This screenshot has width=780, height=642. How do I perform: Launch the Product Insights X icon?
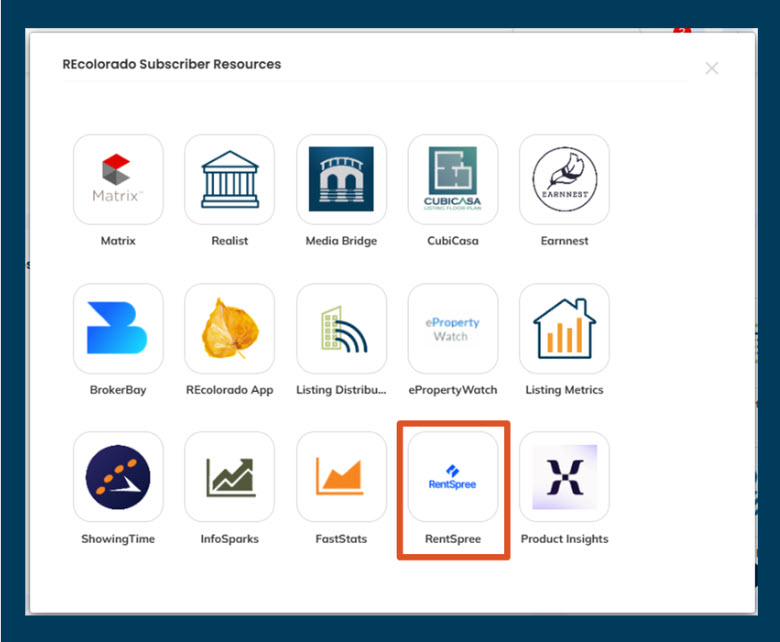pos(564,477)
